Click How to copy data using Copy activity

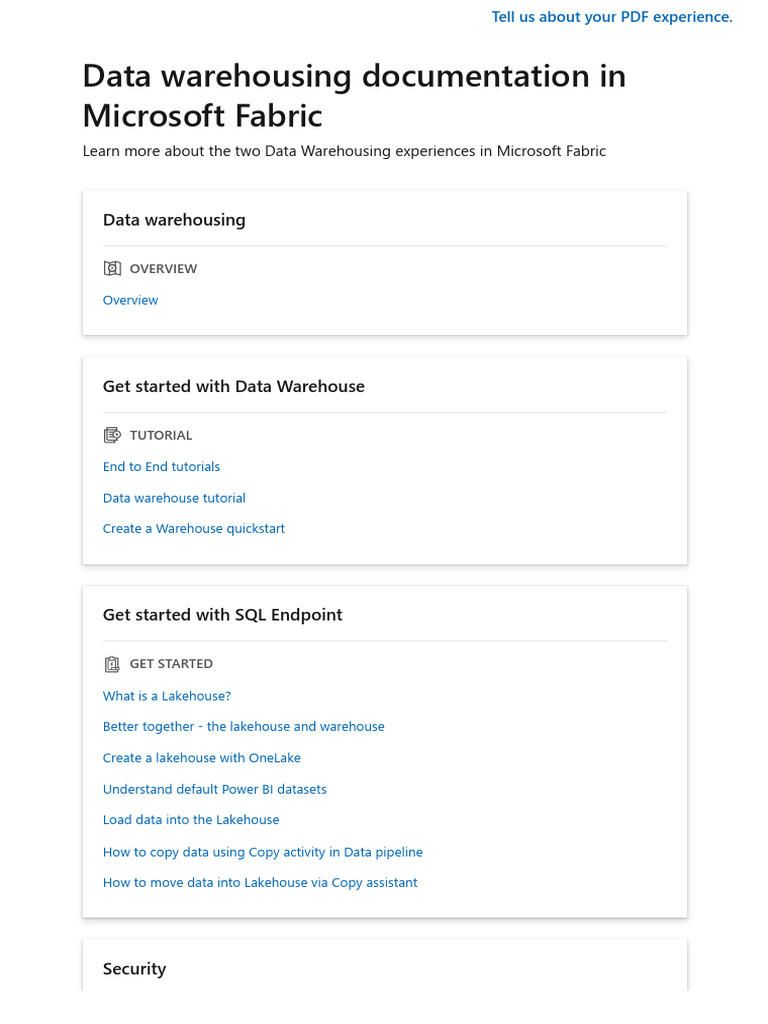(262, 852)
